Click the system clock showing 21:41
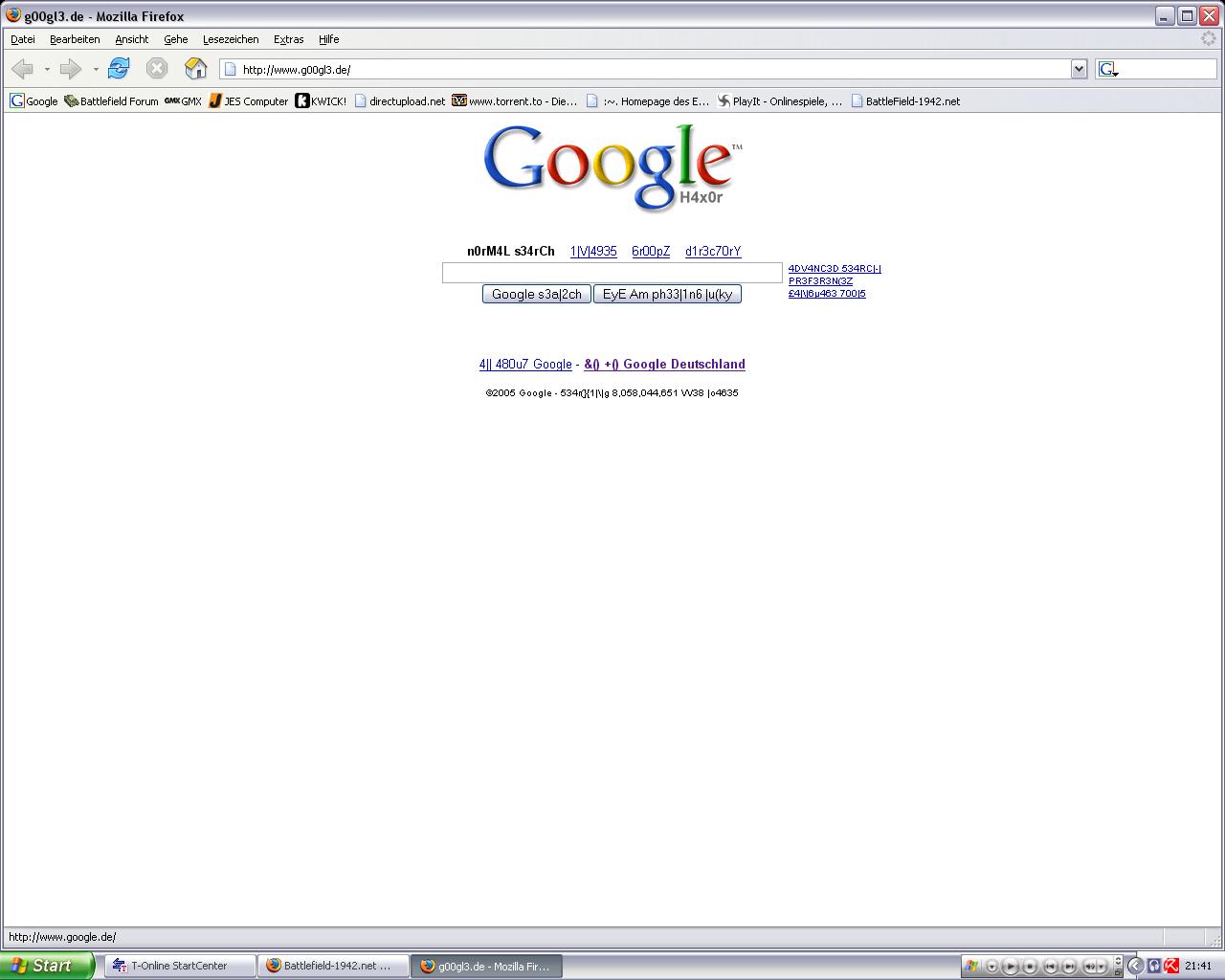The image size is (1225, 980). (1198, 966)
